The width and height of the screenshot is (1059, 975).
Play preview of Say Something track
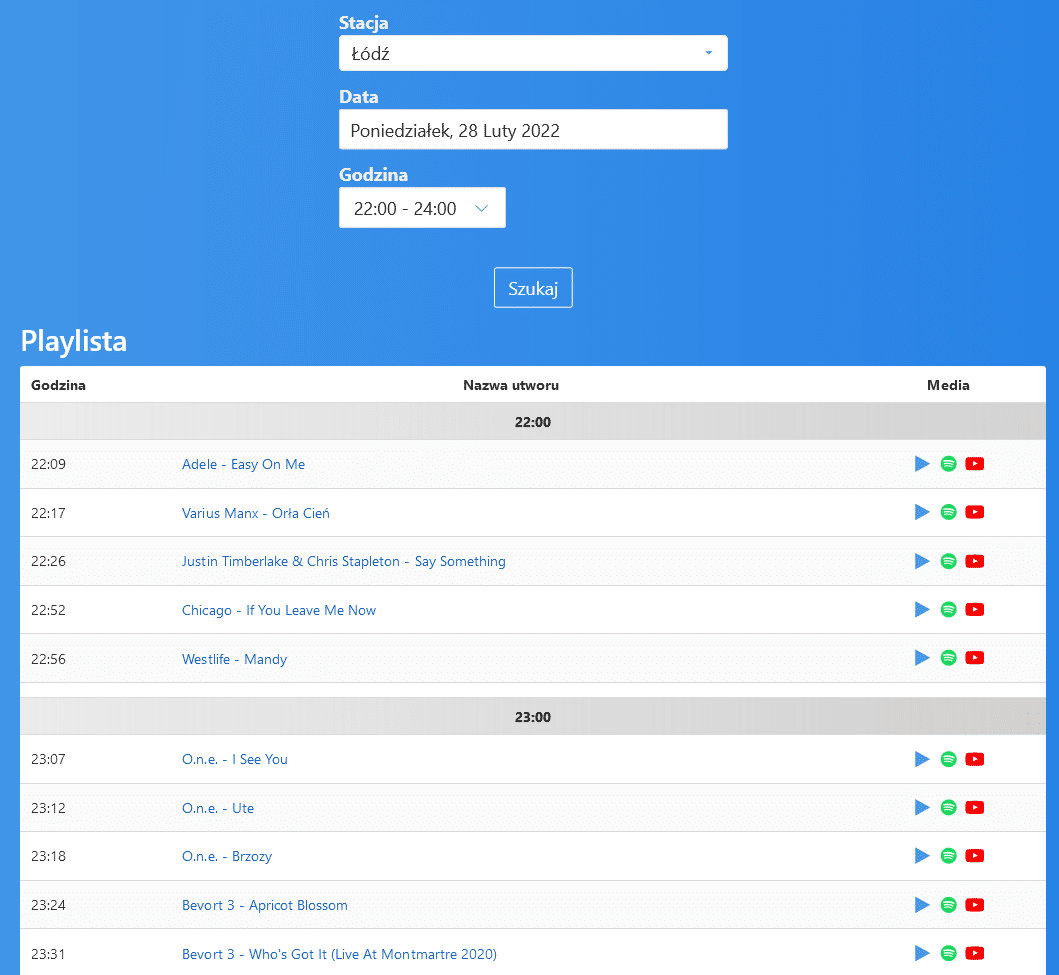click(922, 561)
